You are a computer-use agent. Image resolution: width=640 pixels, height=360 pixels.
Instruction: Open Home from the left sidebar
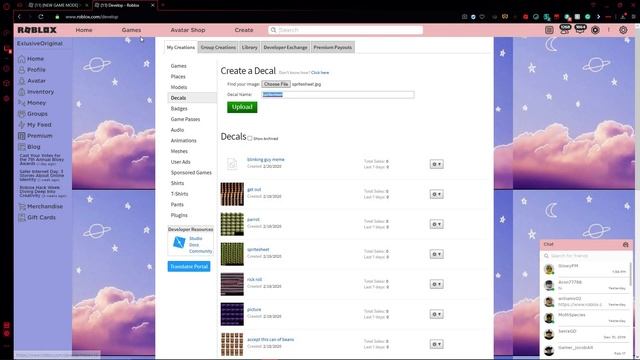pyautogui.click(x=31, y=59)
